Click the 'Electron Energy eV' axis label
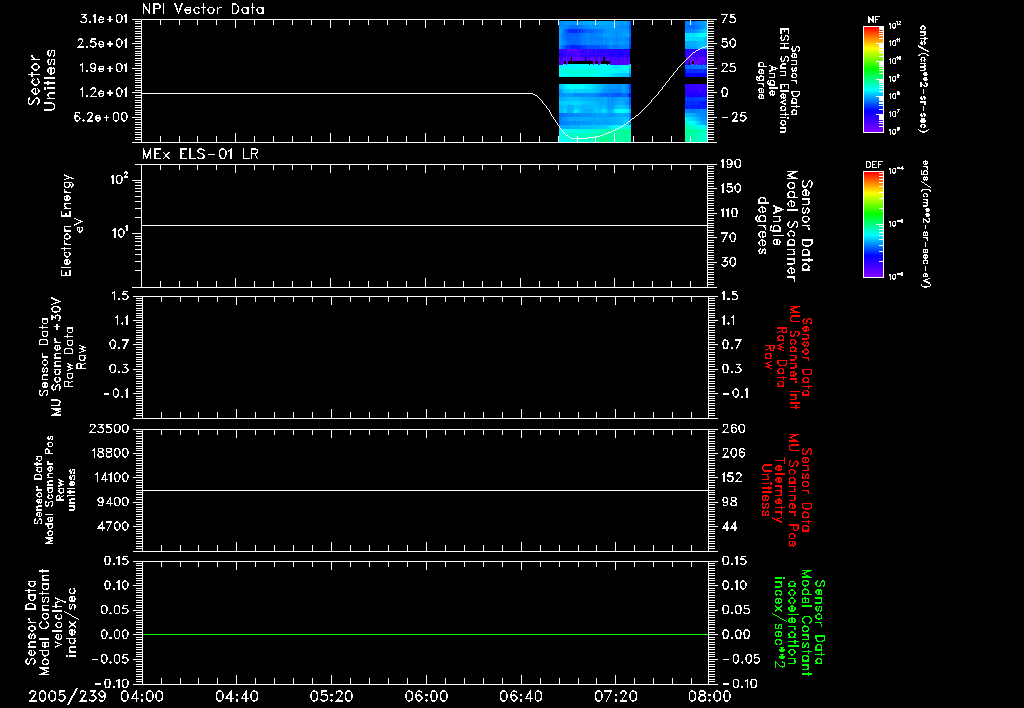1024x708 pixels. pos(72,225)
